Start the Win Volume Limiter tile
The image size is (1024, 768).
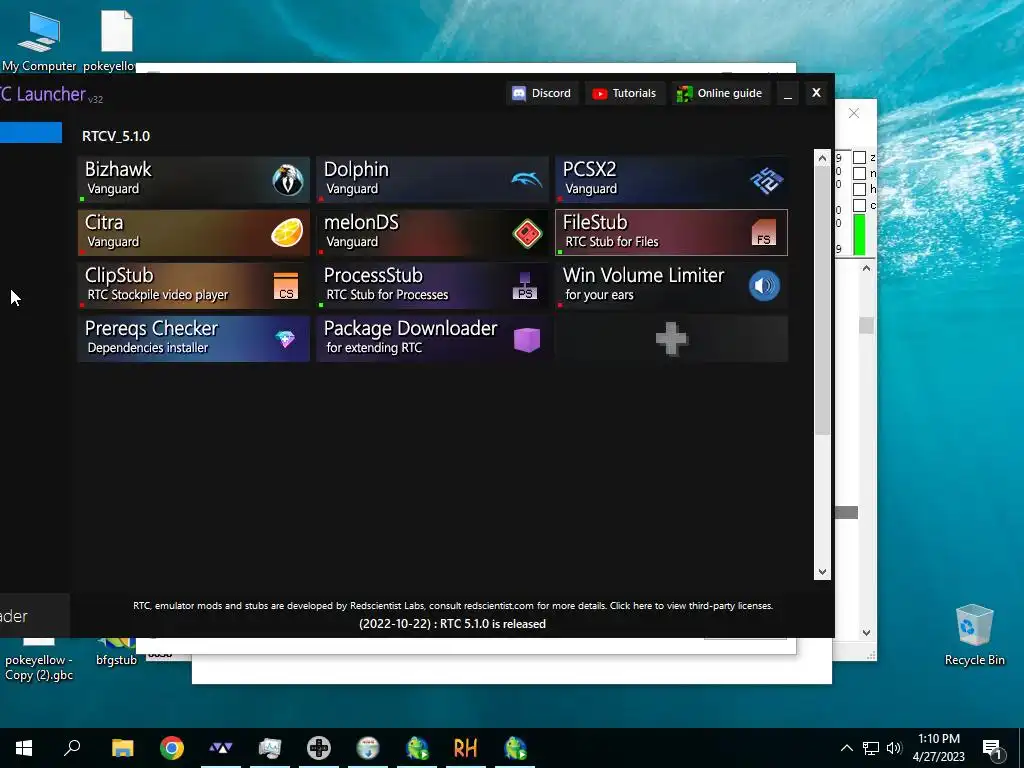671,285
